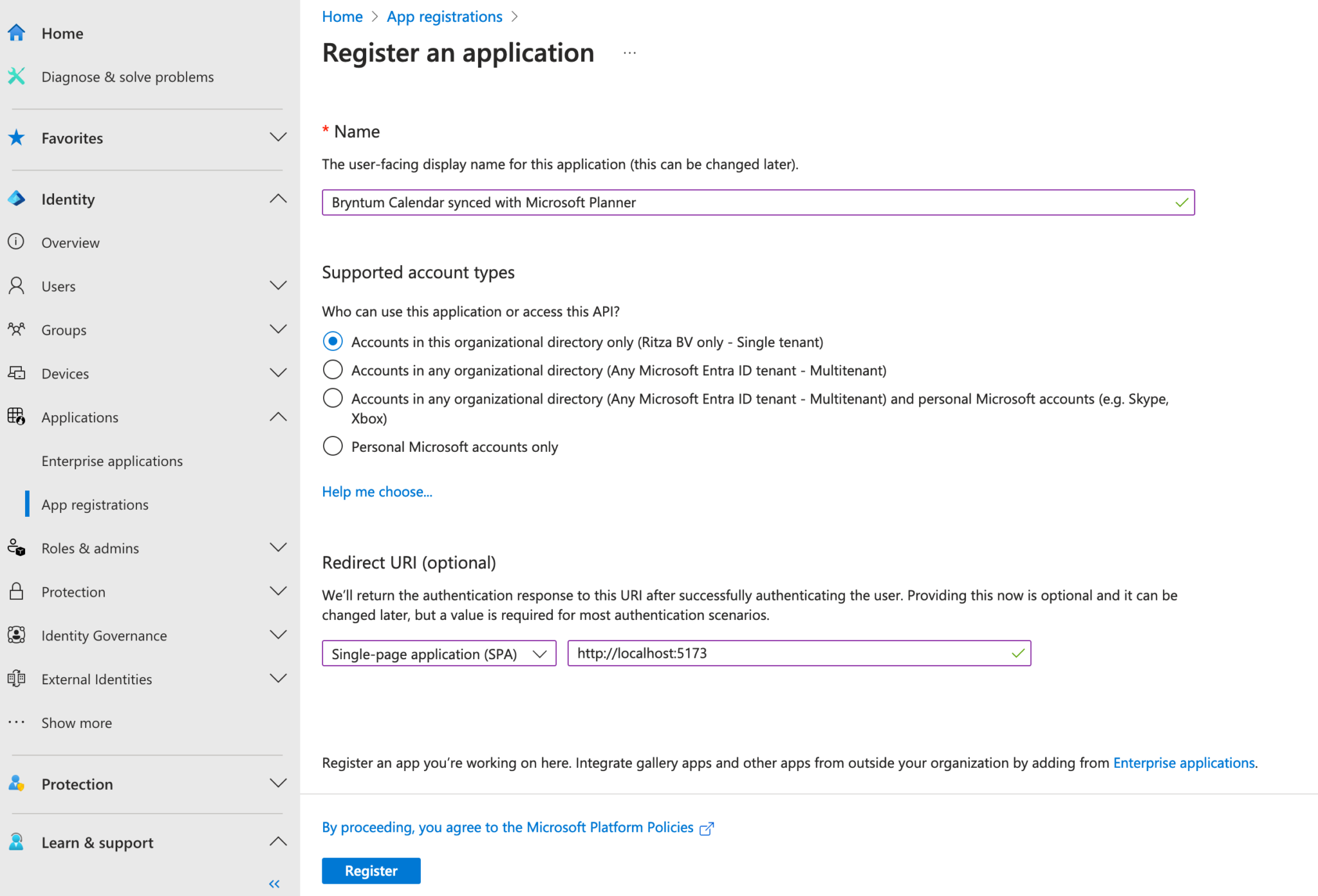
Task: Expand the Devices chevron
Action: click(278, 373)
